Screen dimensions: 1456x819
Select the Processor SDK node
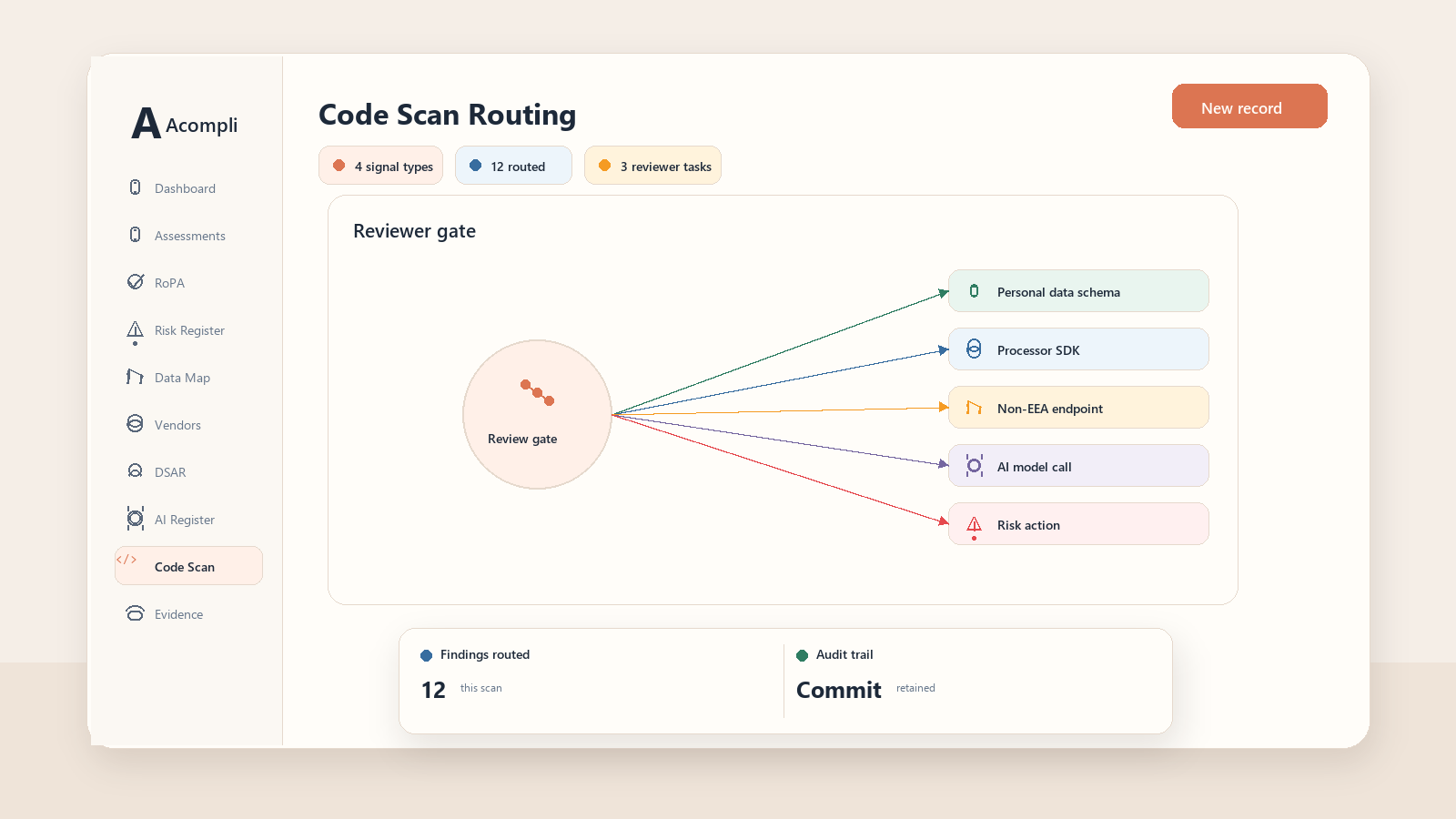coord(1078,349)
